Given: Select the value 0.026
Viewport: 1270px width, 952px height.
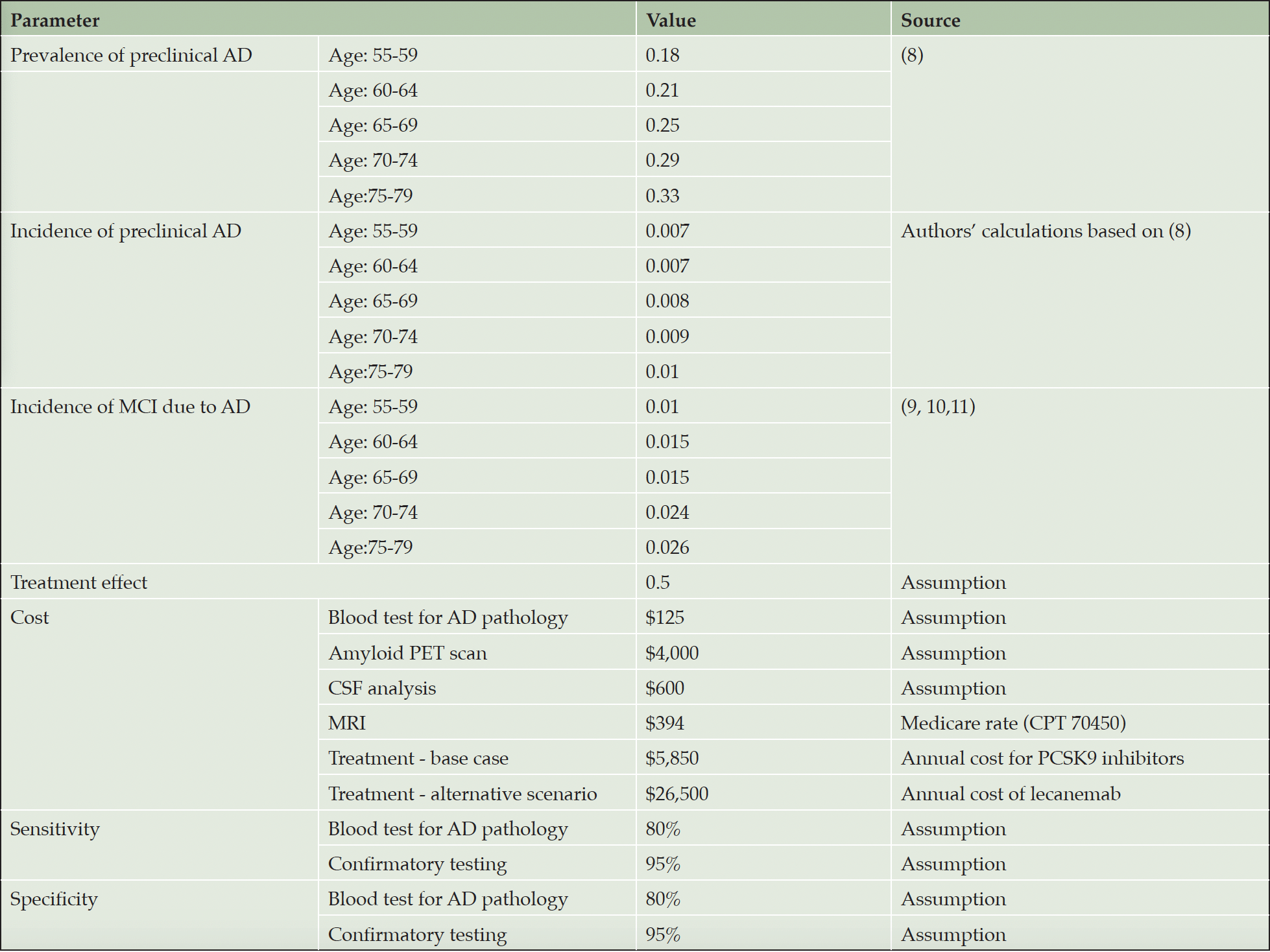Looking at the screenshot, I should [x=667, y=548].
